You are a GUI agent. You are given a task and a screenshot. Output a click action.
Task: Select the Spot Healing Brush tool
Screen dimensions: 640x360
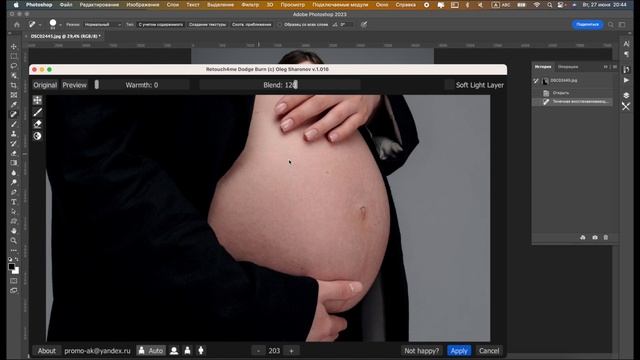pos(14,114)
